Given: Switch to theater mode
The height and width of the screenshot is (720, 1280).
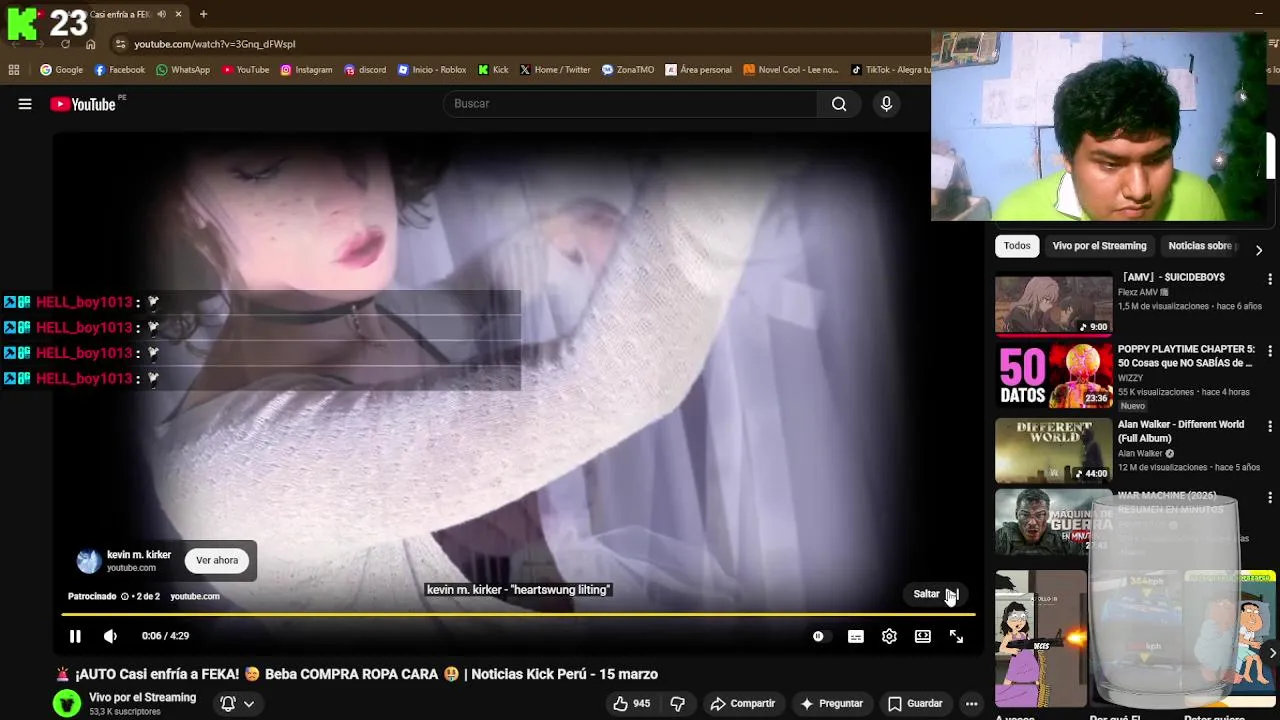Looking at the screenshot, I should pos(923,636).
